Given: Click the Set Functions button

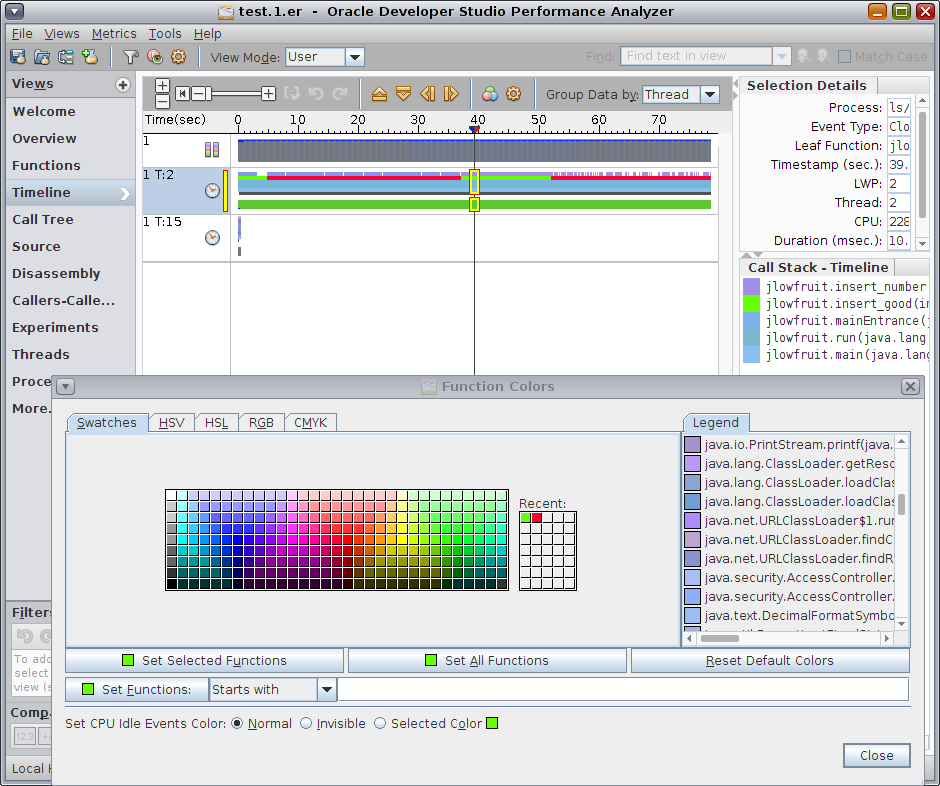Looking at the screenshot, I should (137, 689).
